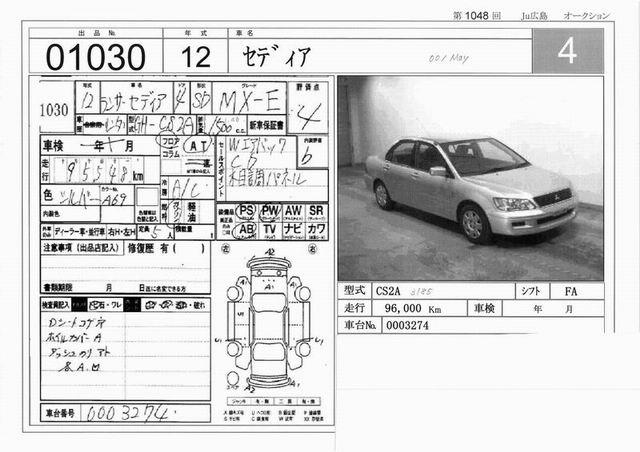Click the Wエアバッグ sales point note
Viewport: 640px width, 452px height.
click(x=257, y=145)
